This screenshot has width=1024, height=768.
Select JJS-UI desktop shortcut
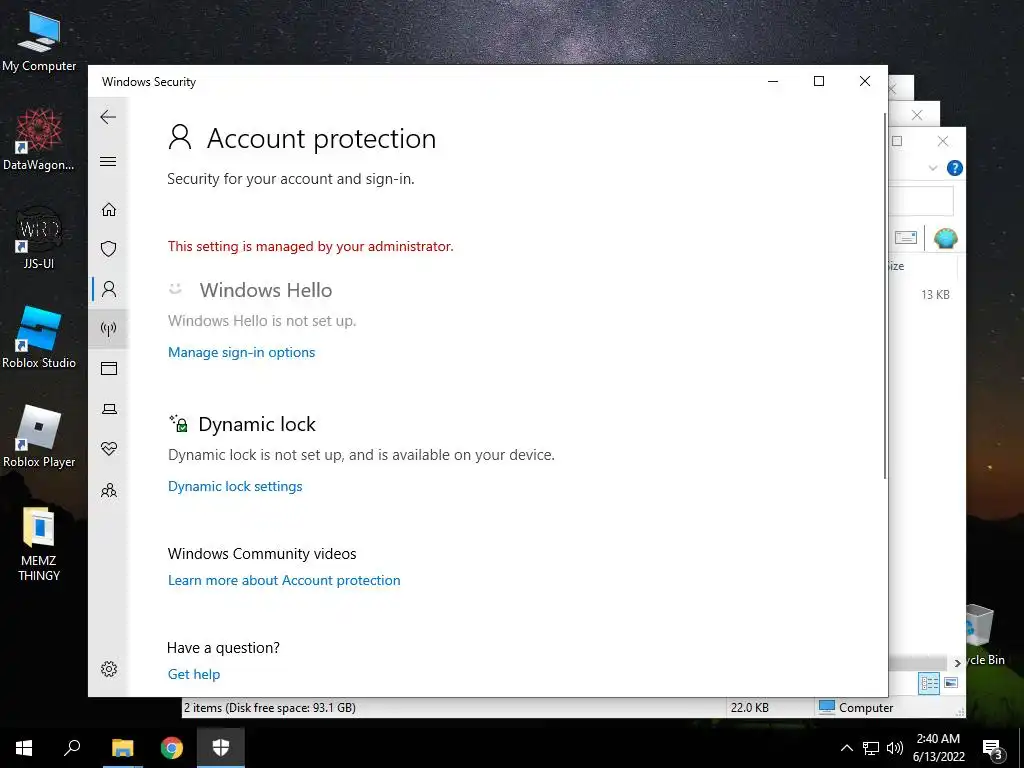pos(39,238)
